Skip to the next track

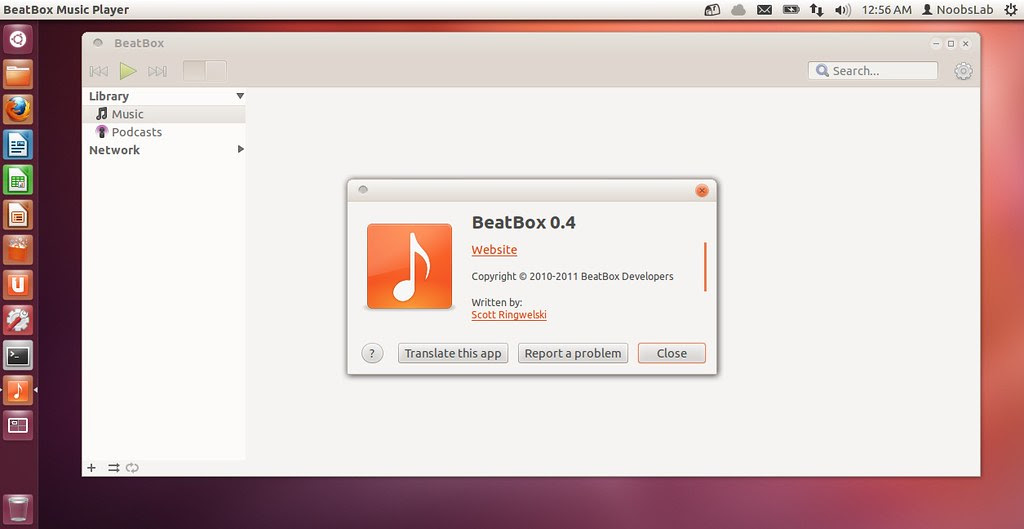157,71
